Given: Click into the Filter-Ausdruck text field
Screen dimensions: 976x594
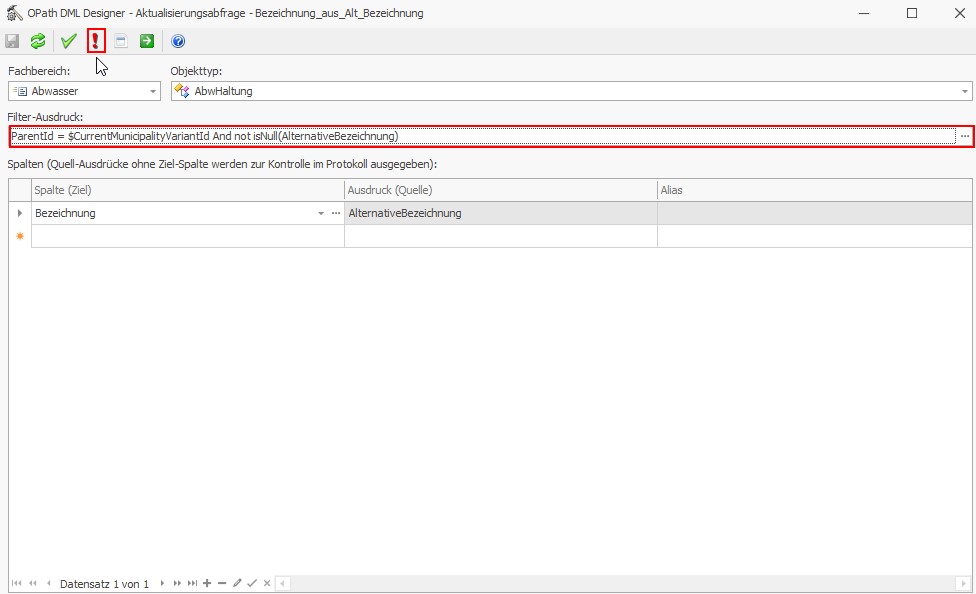Looking at the screenshot, I should [480, 136].
